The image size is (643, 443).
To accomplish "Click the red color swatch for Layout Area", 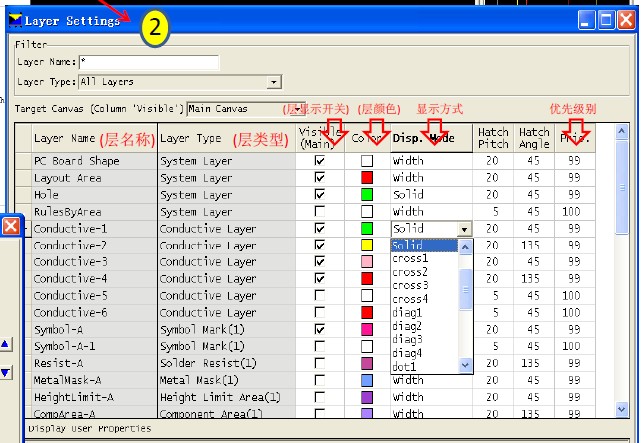I will click(367, 178).
